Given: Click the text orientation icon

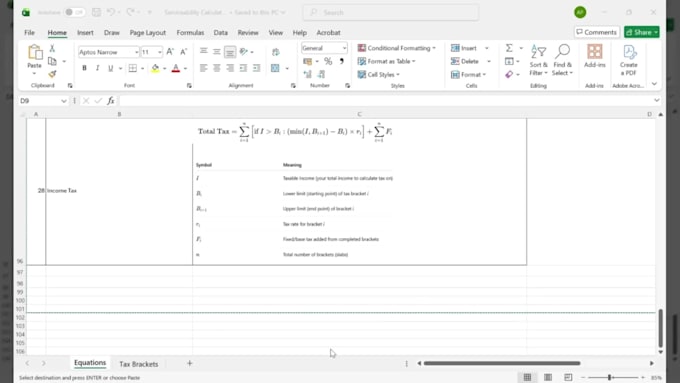Looking at the screenshot, I should tap(244, 52).
